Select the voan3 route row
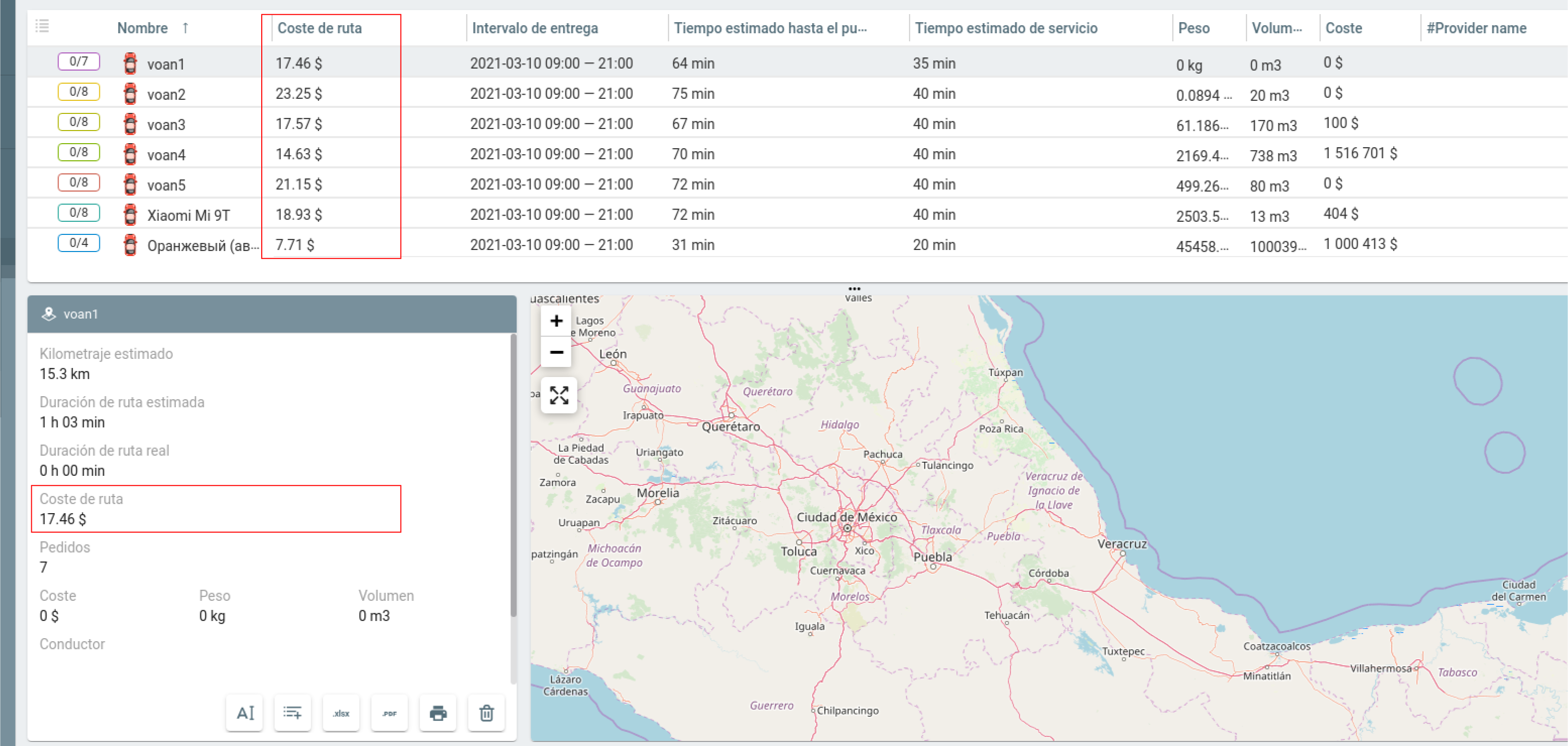Screen dimensions: 1568x746 (x=166, y=124)
